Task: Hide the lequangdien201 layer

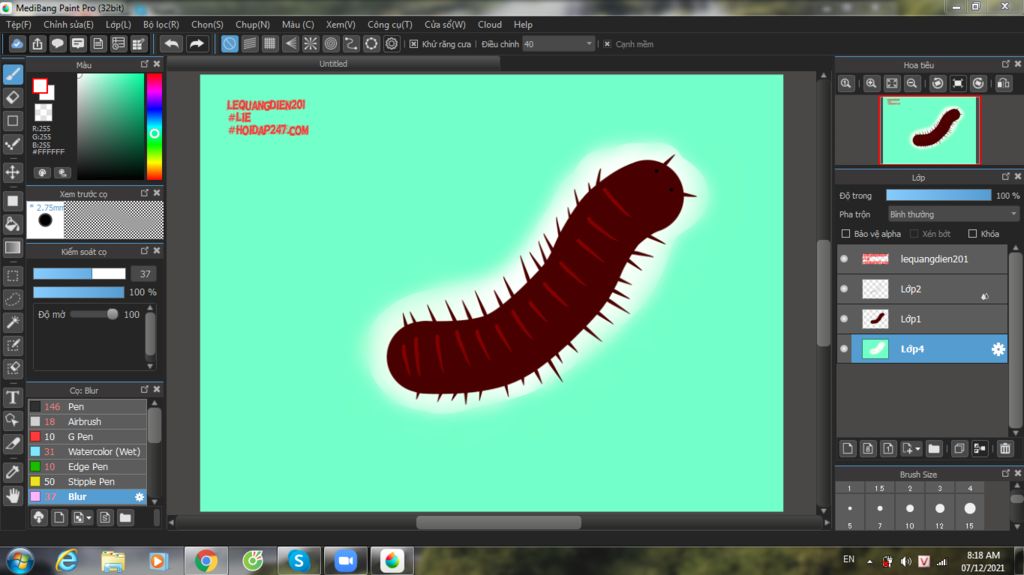Action: click(844, 259)
